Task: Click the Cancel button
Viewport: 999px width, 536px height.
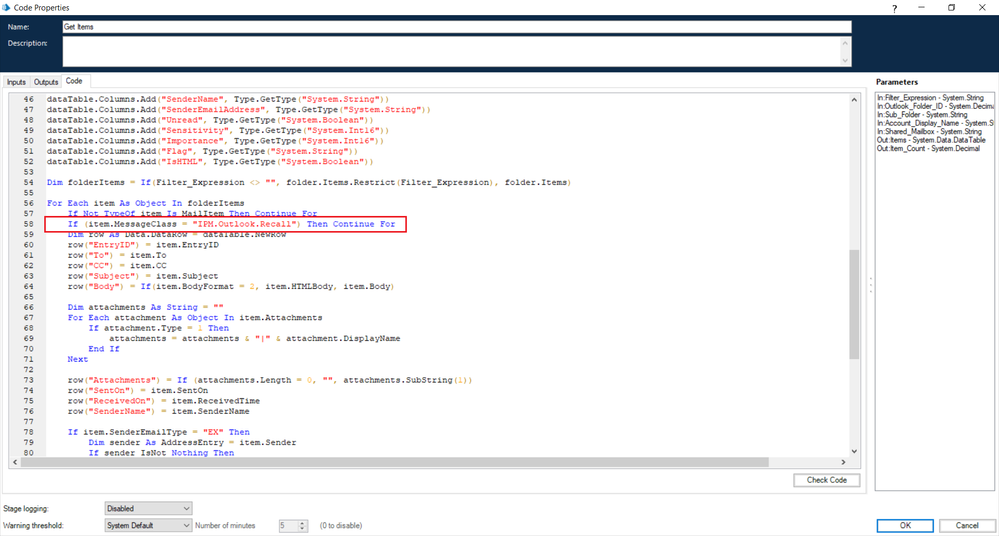Action: [x=967, y=525]
